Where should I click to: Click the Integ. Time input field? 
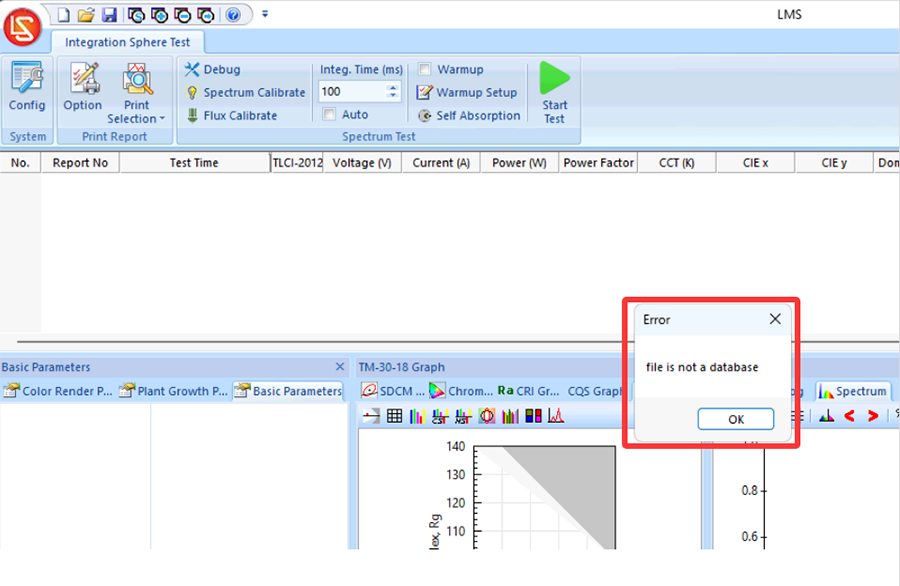tap(351, 92)
